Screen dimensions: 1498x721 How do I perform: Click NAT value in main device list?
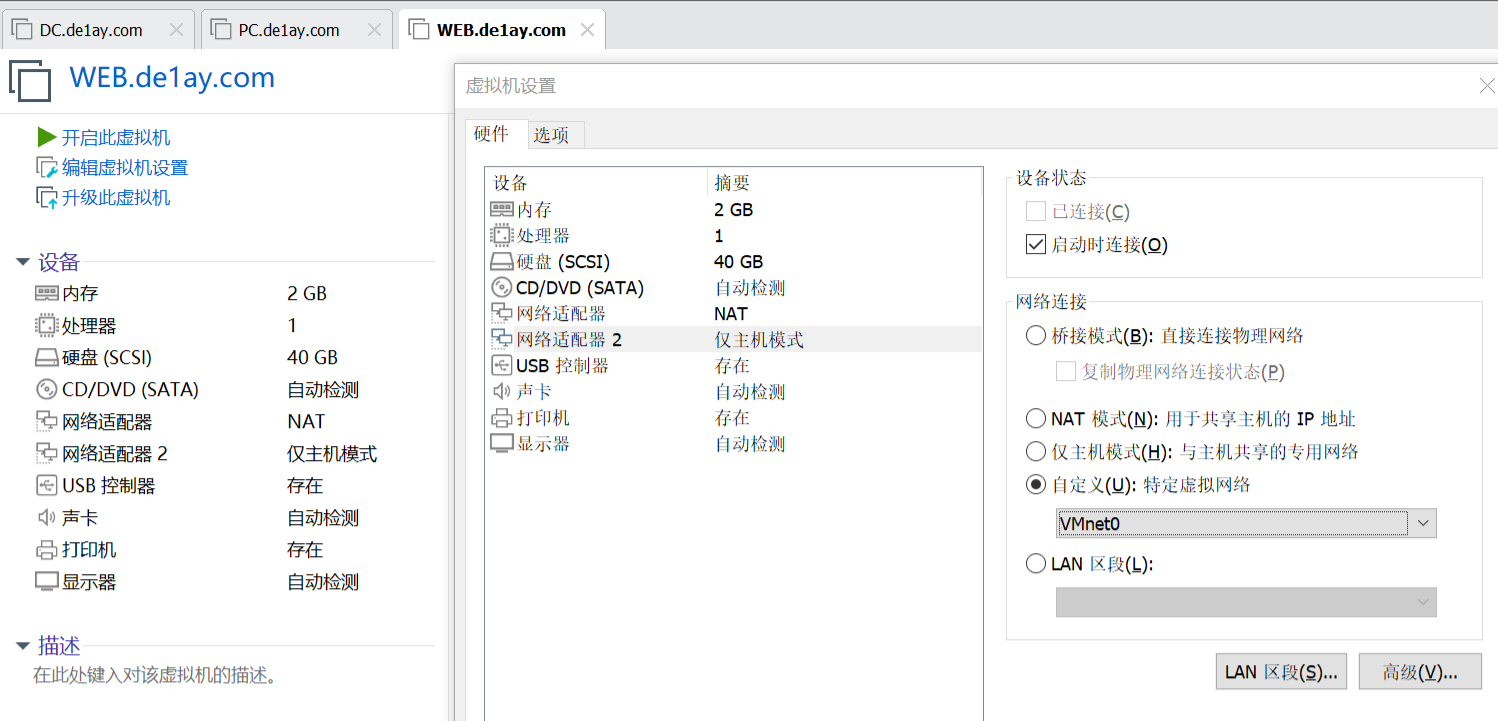click(306, 422)
